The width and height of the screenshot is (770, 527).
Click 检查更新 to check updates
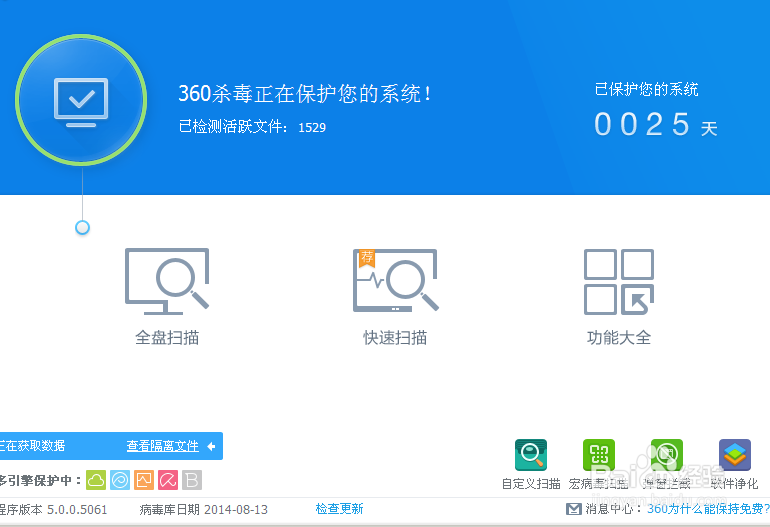(339, 508)
